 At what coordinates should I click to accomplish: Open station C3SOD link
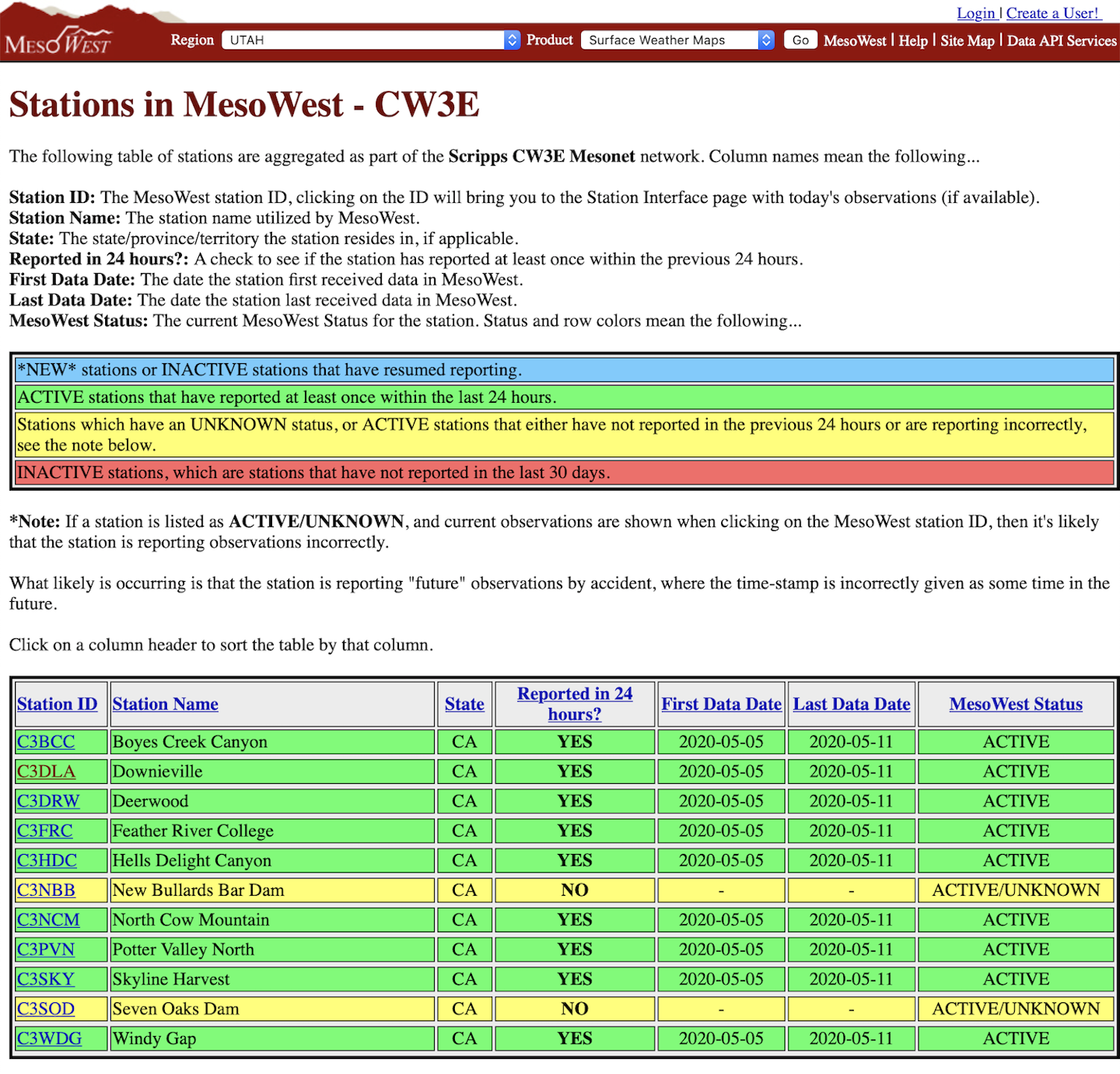[x=46, y=1009]
